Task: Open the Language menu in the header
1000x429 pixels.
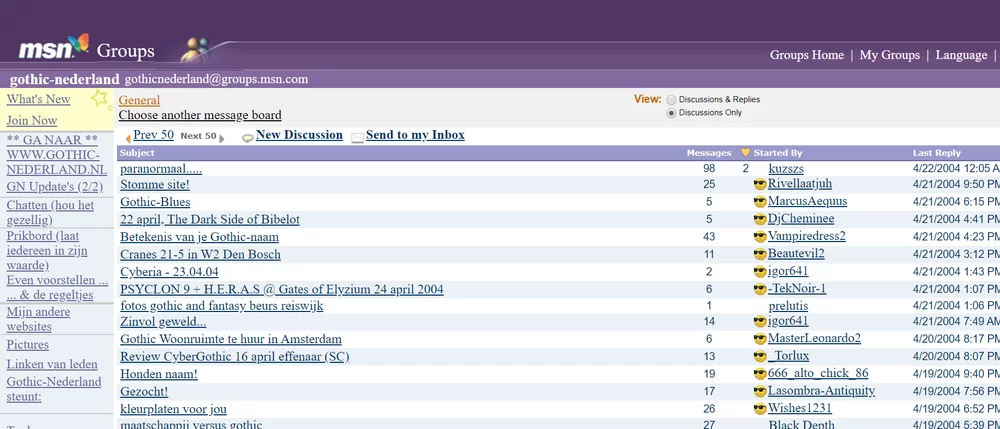Action: coord(961,55)
